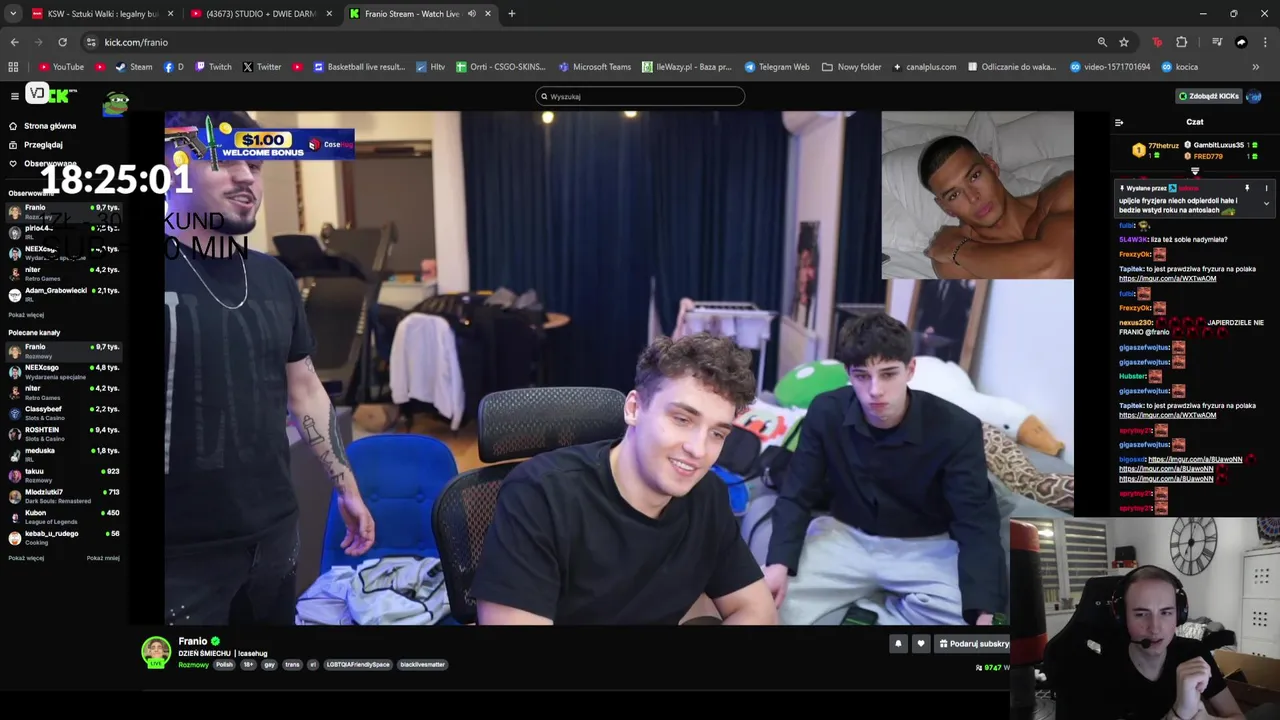Click the browser back arrow

pos(14,42)
